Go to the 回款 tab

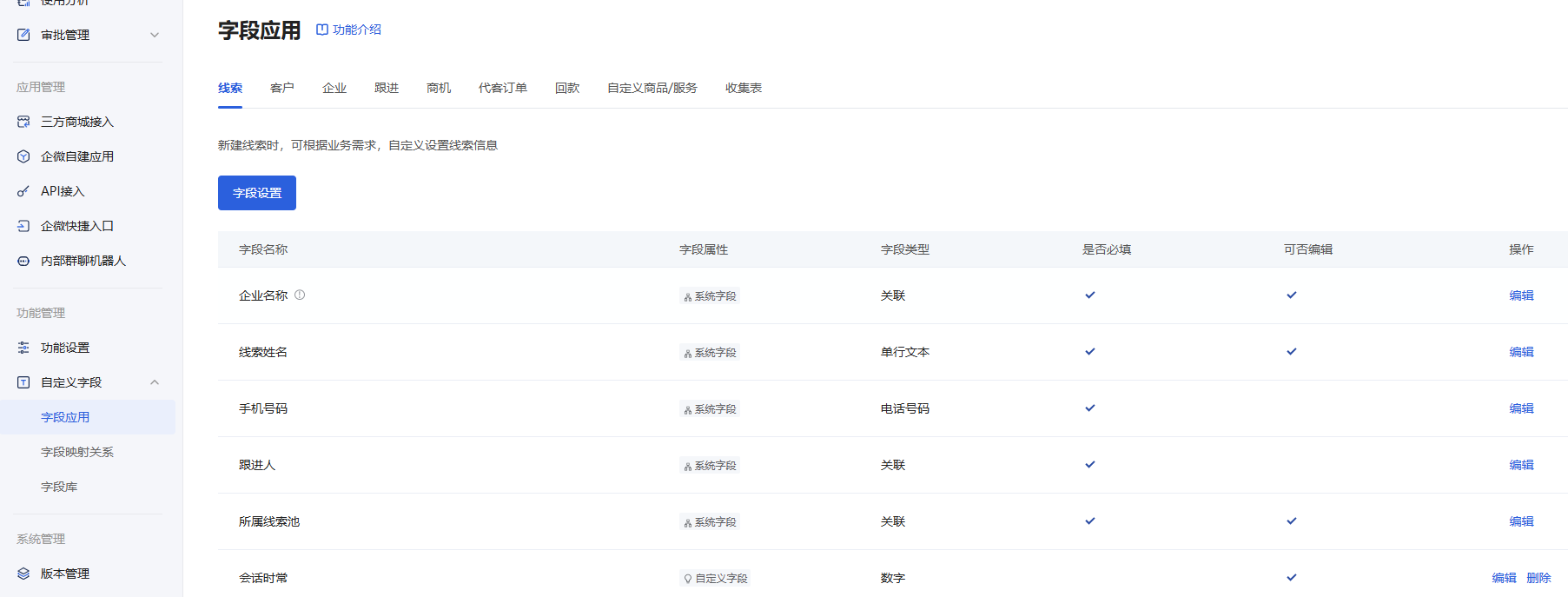pyautogui.click(x=567, y=88)
